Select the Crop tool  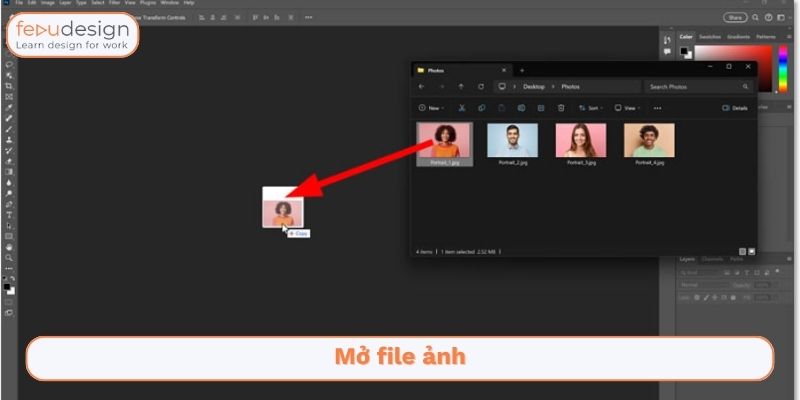(x=9, y=86)
